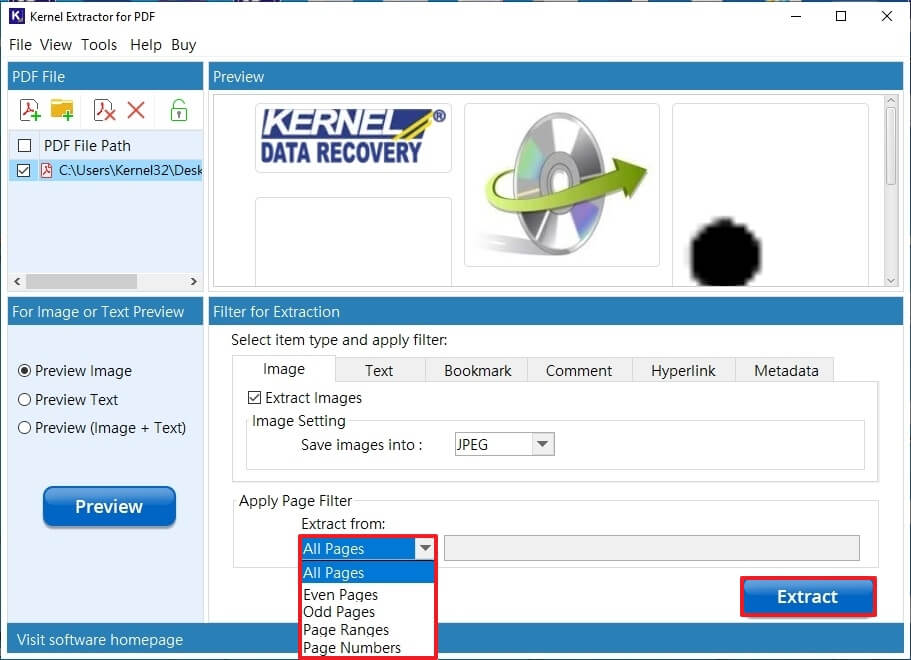Open the Help menu

pos(145,45)
